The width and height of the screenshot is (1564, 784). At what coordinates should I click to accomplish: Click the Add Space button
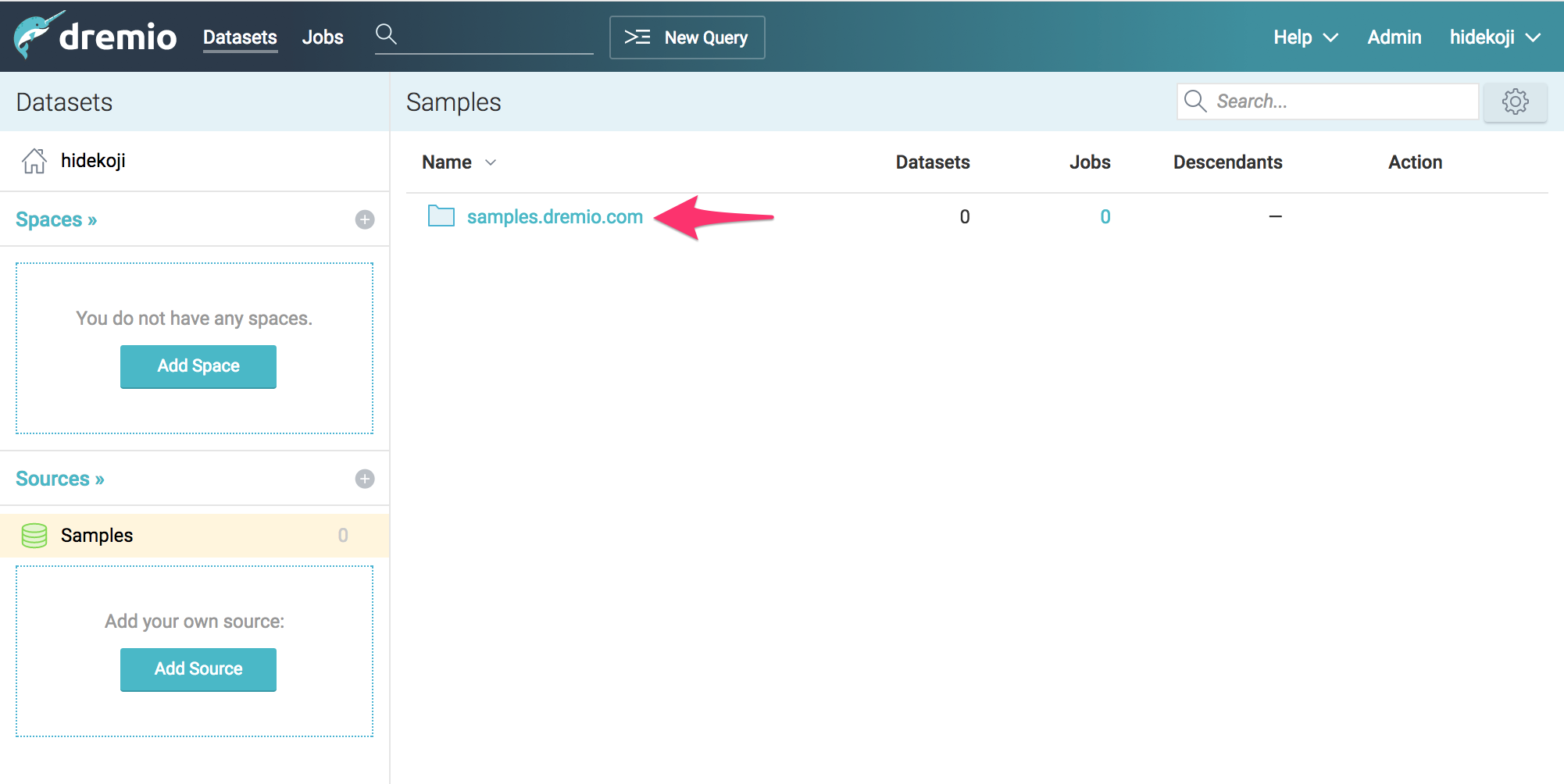pos(198,365)
